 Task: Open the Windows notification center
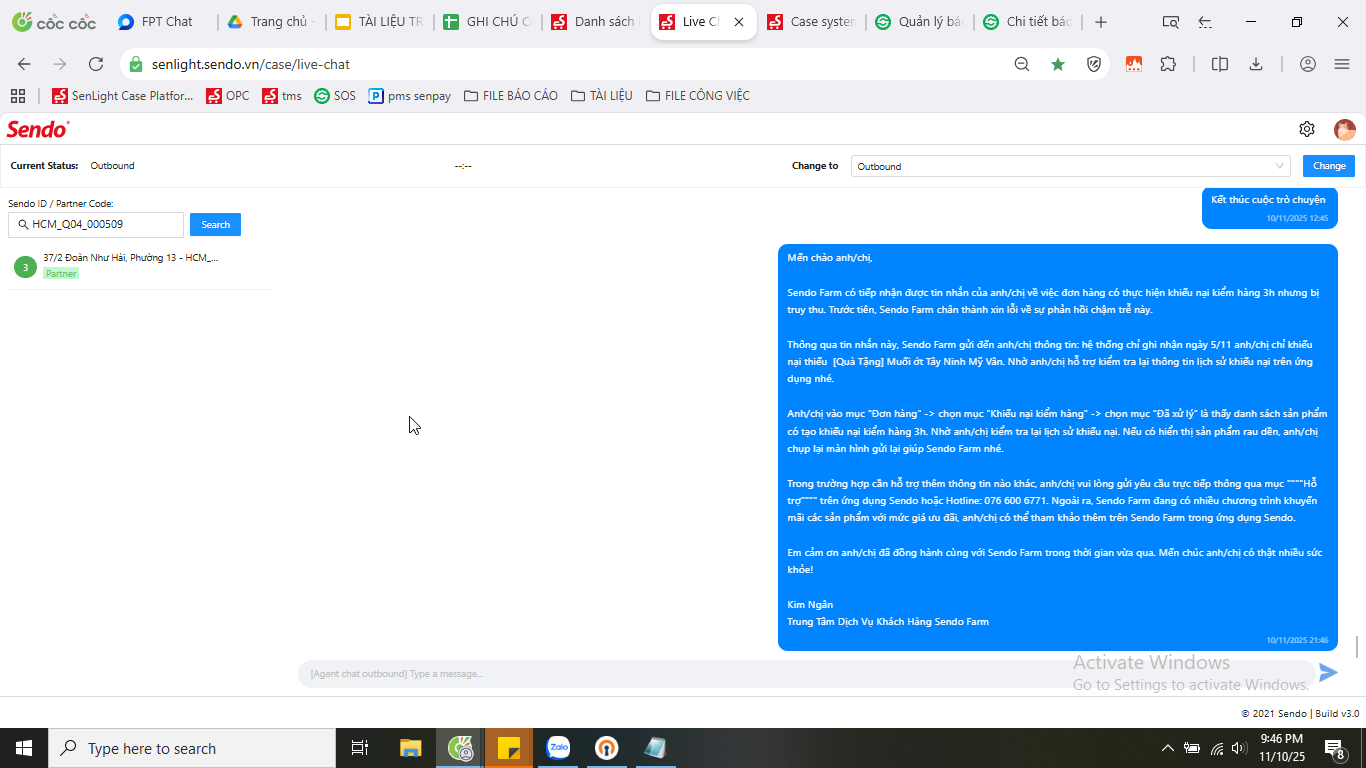[x=1334, y=748]
